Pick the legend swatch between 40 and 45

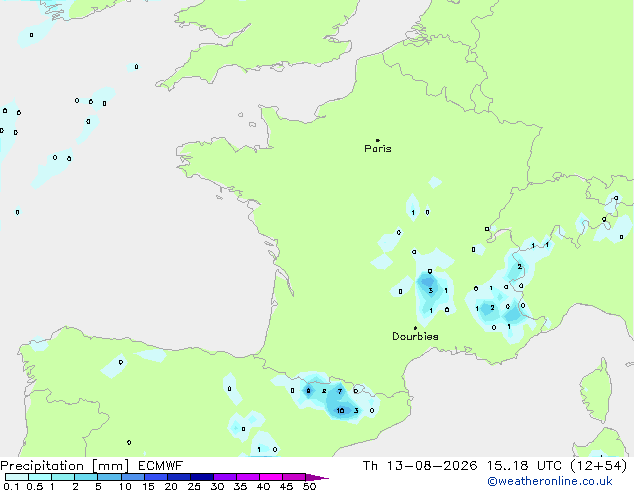(271, 477)
